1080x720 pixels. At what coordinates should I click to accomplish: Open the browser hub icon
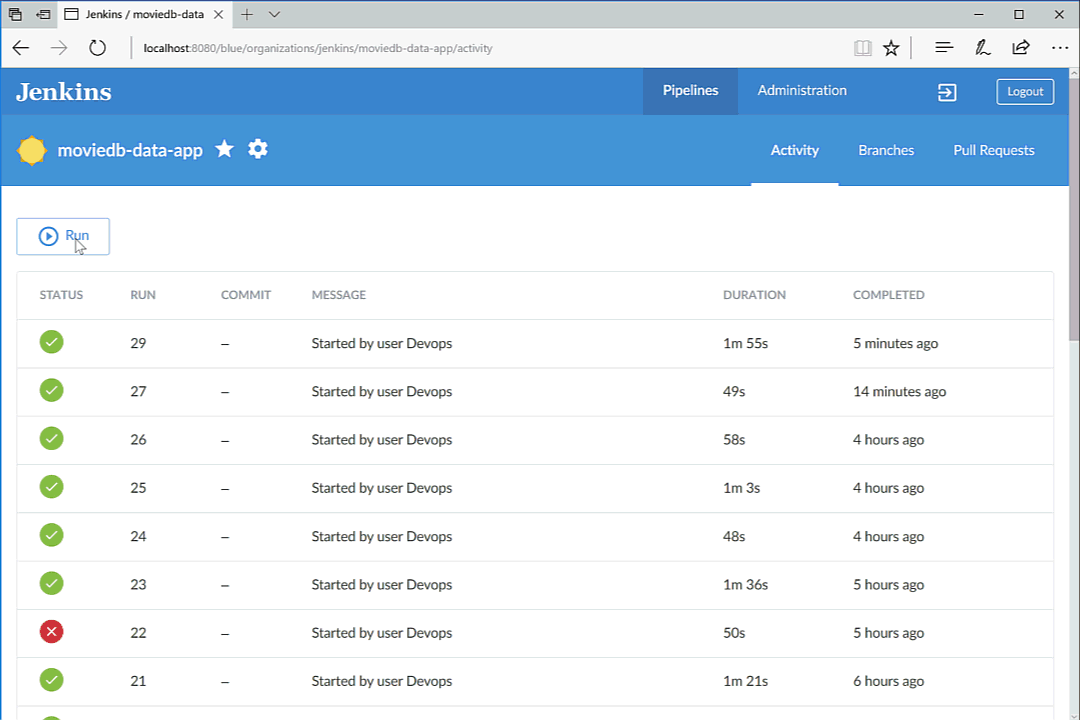pyautogui.click(x=944, y=48)
